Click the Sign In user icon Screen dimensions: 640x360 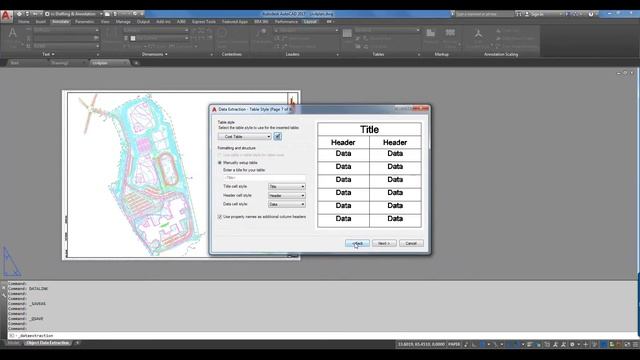[527, 14]
